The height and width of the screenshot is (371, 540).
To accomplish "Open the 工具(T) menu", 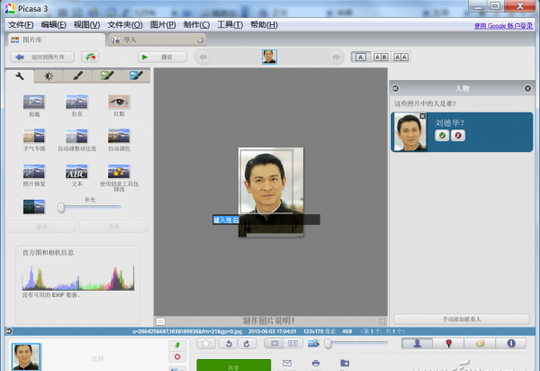I will (x=230, y=25).
